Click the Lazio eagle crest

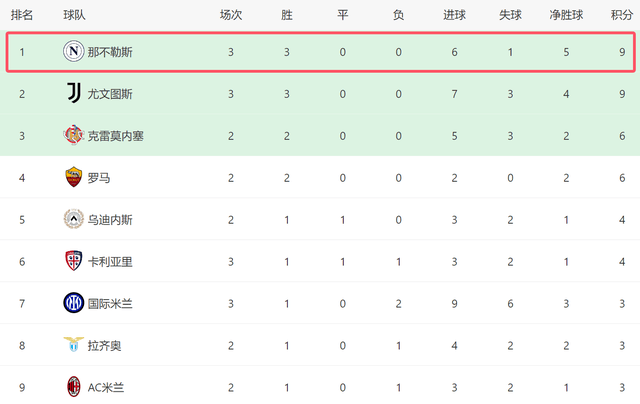[x=73, y=345]
